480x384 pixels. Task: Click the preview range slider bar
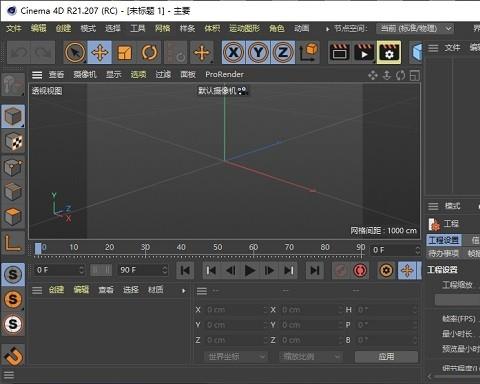click(x=101, y=270)
